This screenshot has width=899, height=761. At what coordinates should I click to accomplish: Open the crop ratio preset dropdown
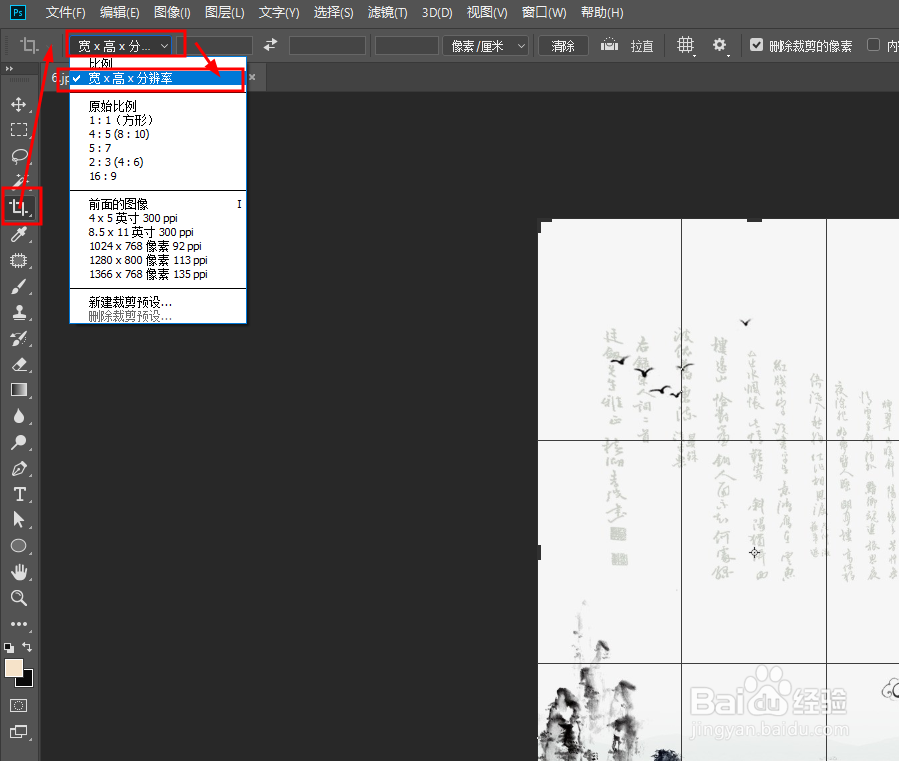click(x=124, y=45)
